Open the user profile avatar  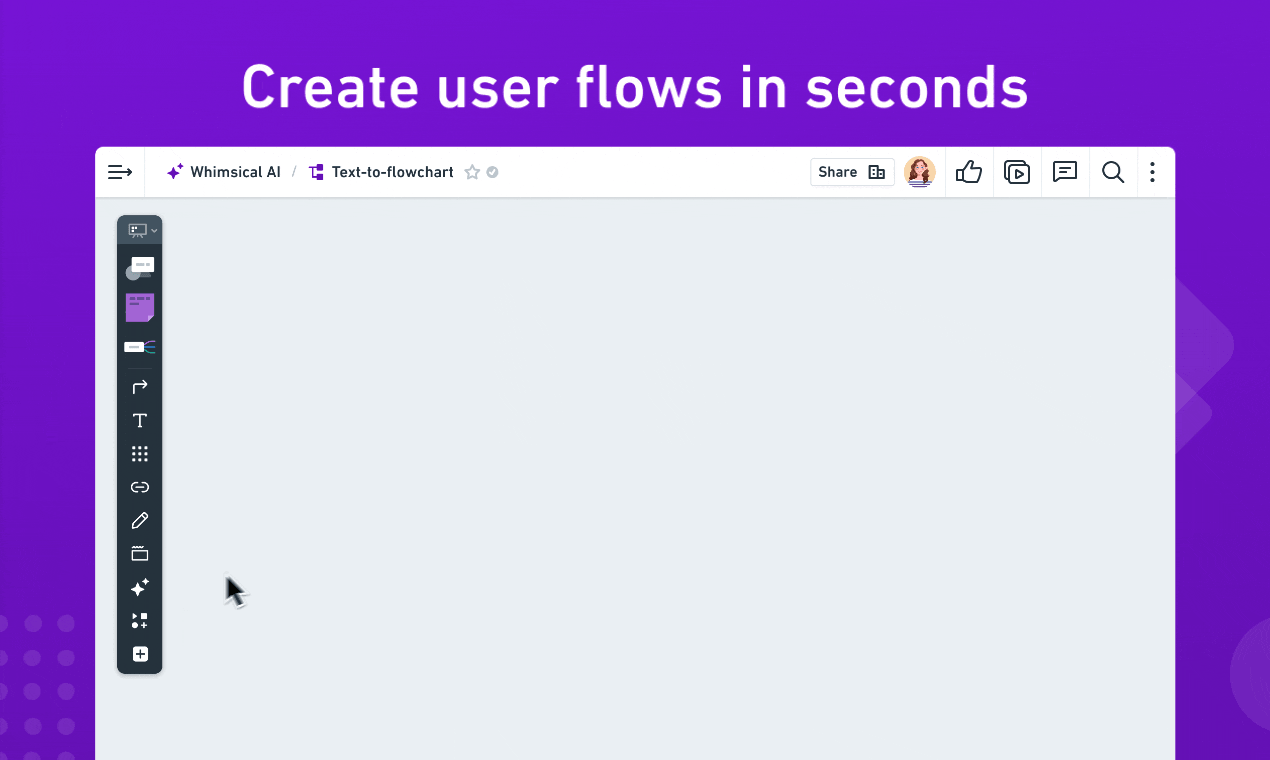tap(920, 172)
